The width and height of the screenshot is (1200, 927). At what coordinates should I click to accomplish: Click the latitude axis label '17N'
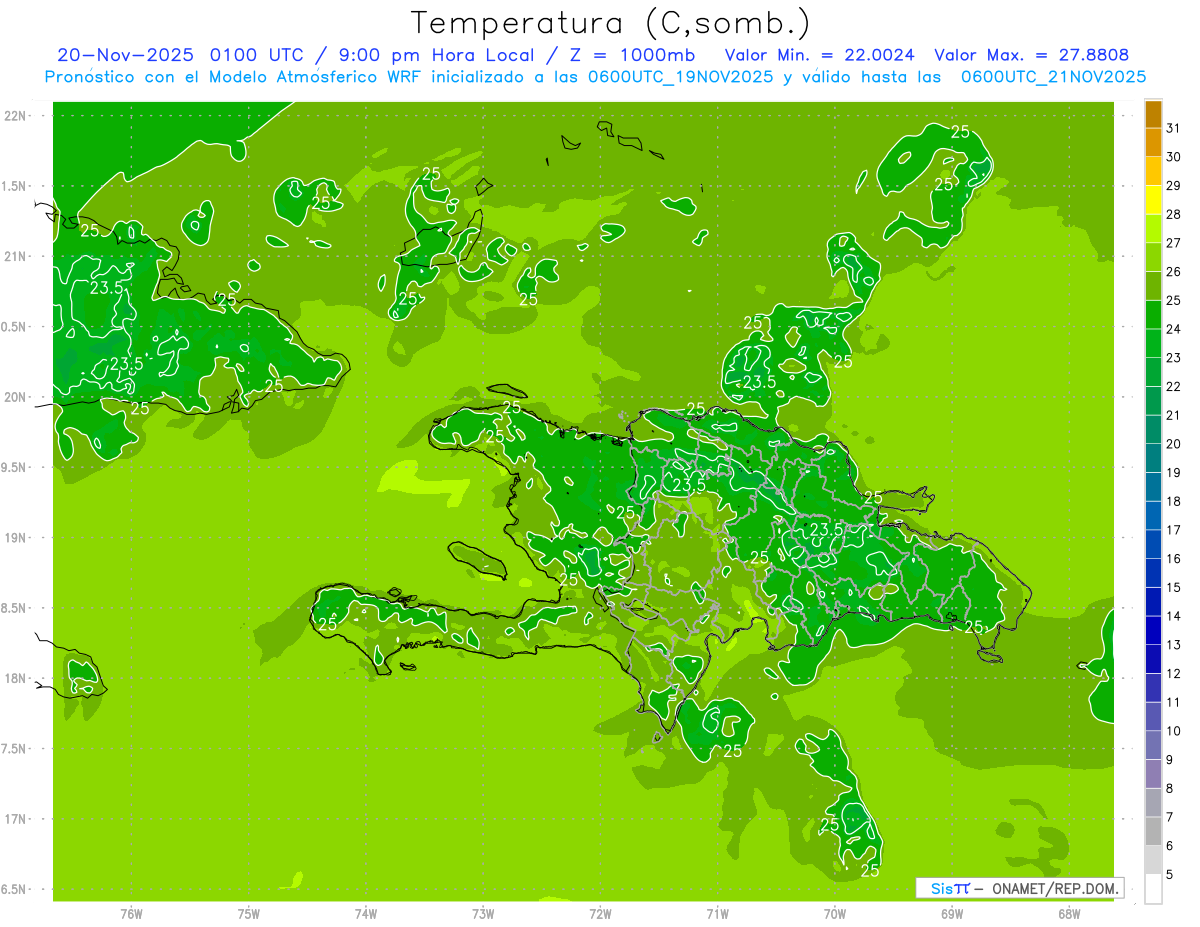tap(15, 819)
